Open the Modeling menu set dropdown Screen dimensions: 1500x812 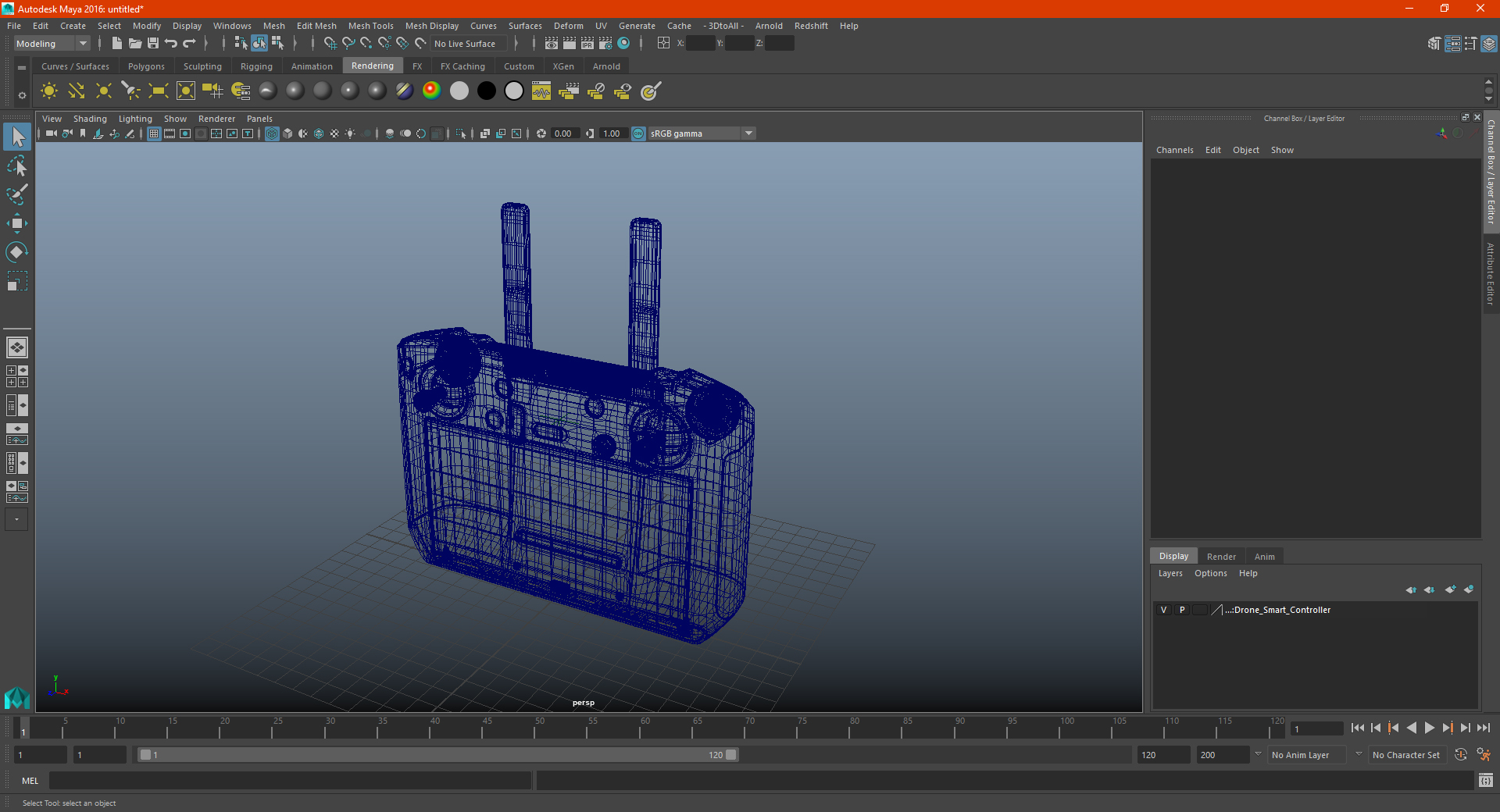click(x=52, y=44)
